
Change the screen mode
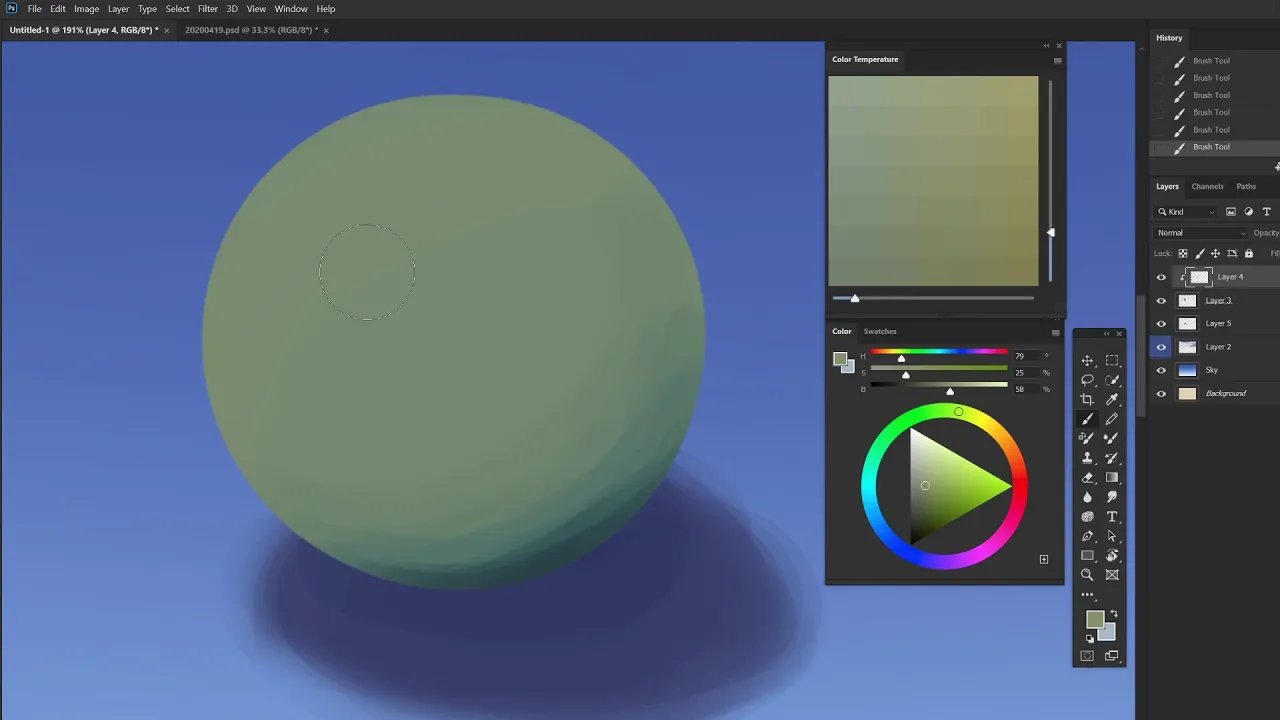coord(1112,656)
